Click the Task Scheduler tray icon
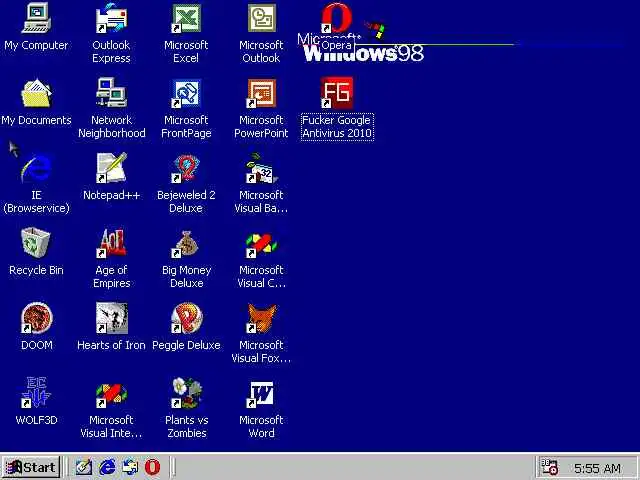 [549, 467]
